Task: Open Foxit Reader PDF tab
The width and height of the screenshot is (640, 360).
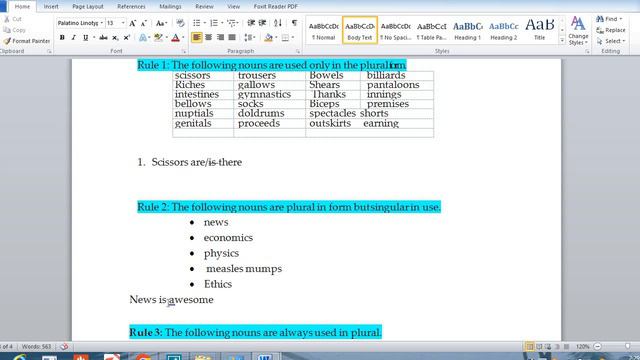Action: pyautogui.click(x=276, y=7)
